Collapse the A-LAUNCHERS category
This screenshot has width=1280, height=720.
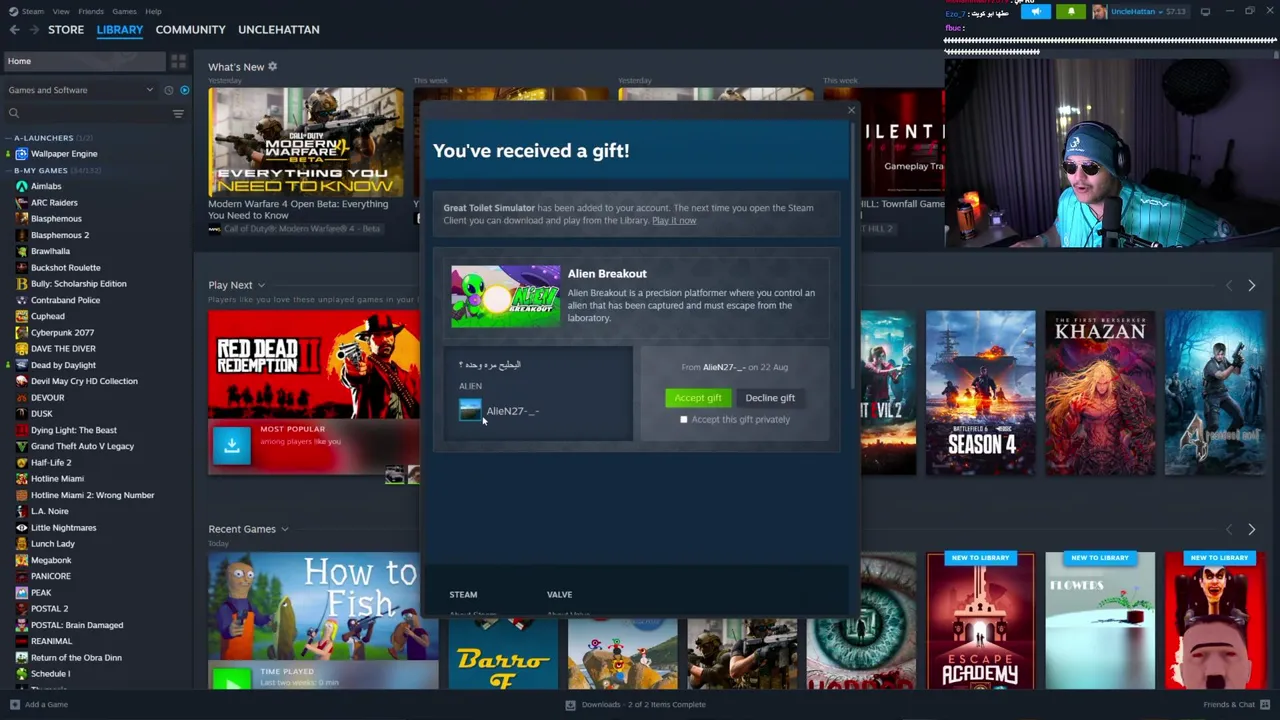pyautogui.click(x=8, y=138)
